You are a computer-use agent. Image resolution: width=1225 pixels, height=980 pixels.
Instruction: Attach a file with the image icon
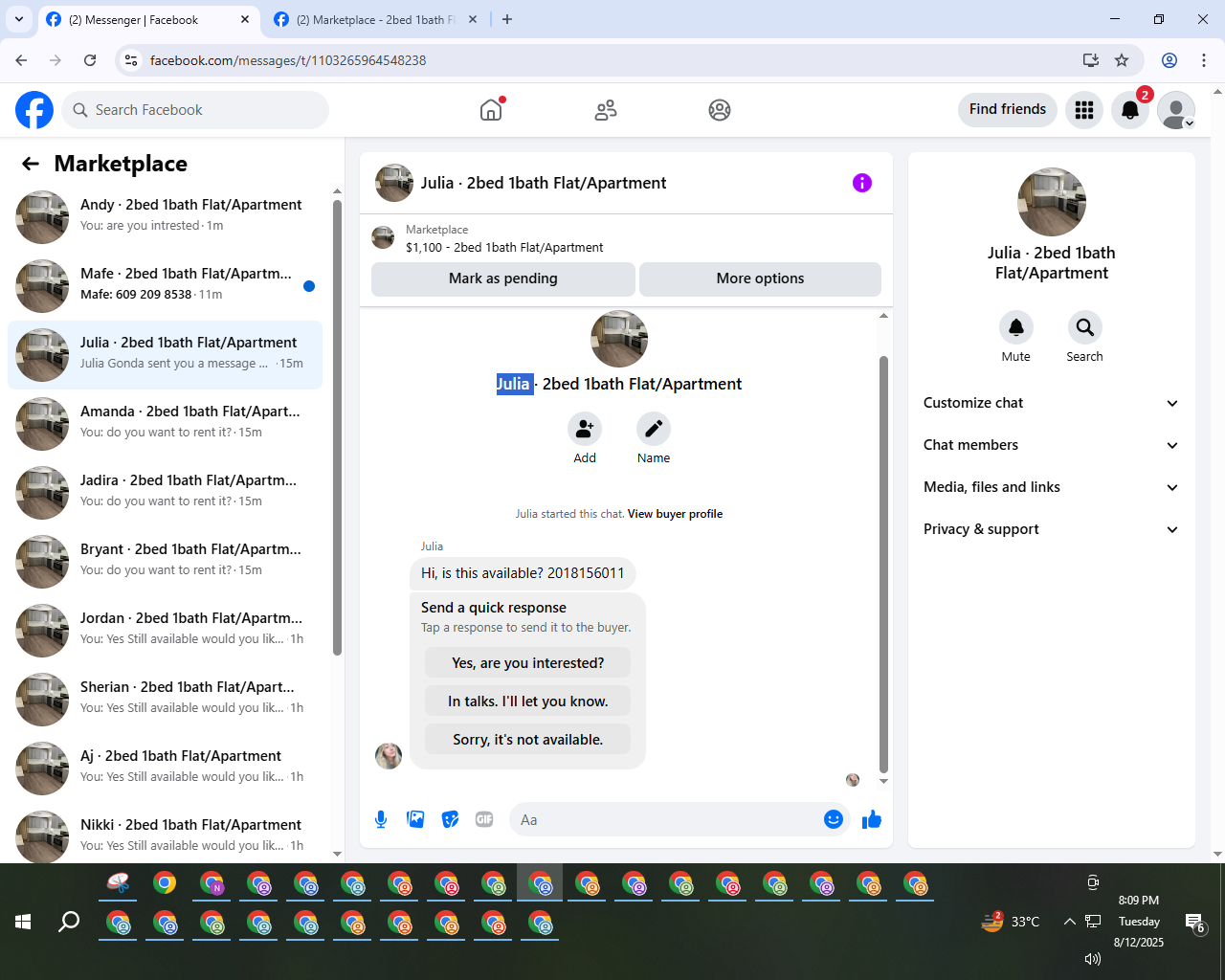tap(415, 819)
